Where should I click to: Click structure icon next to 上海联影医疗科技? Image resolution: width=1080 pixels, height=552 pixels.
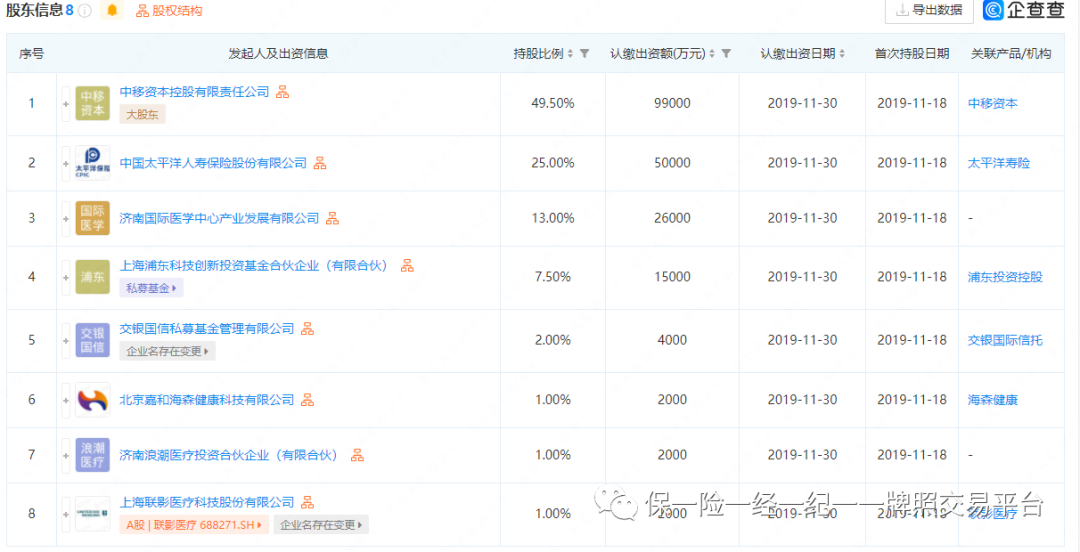(308, 502)
